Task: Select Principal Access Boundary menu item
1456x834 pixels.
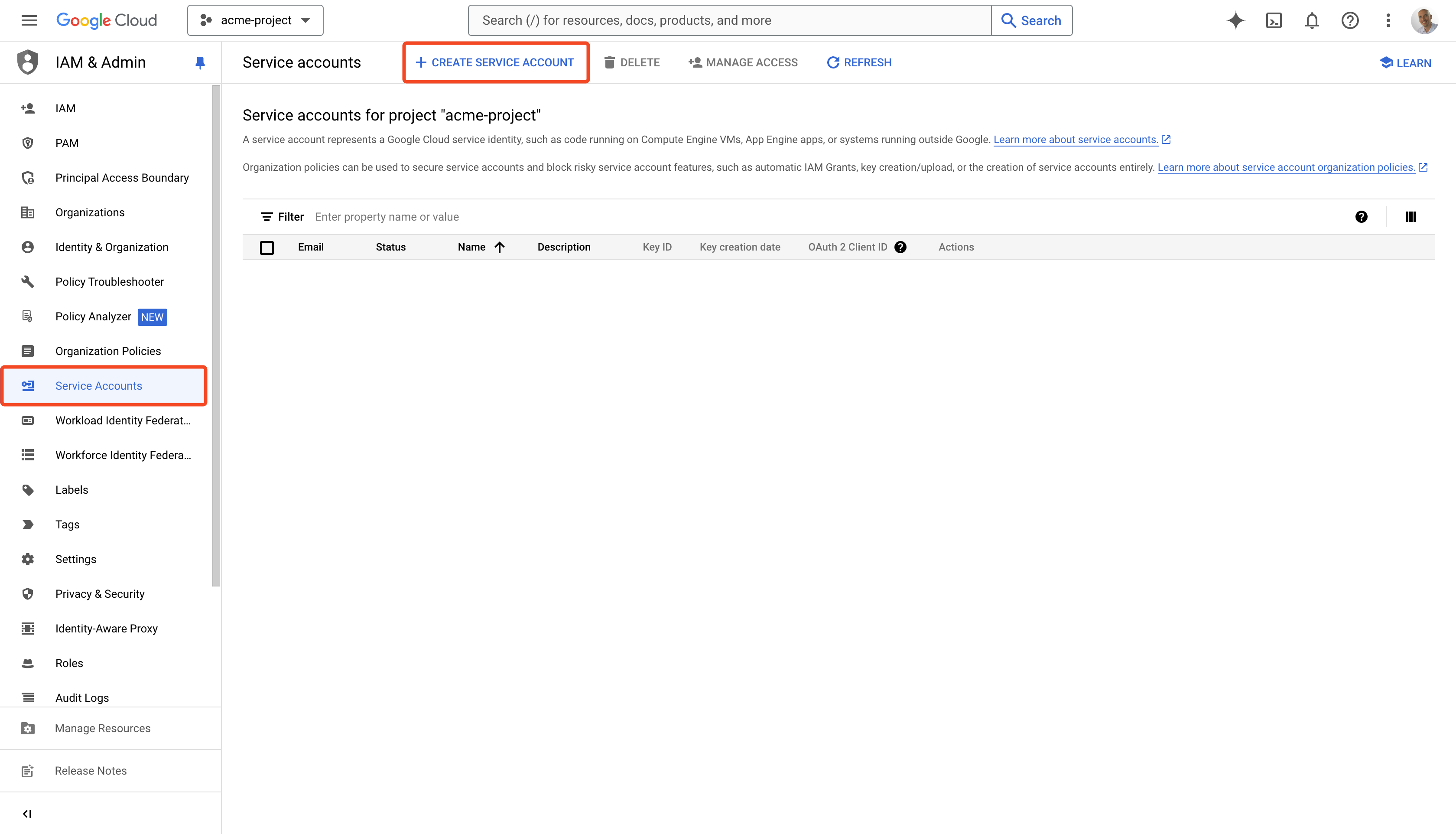Action: point(106,178)
